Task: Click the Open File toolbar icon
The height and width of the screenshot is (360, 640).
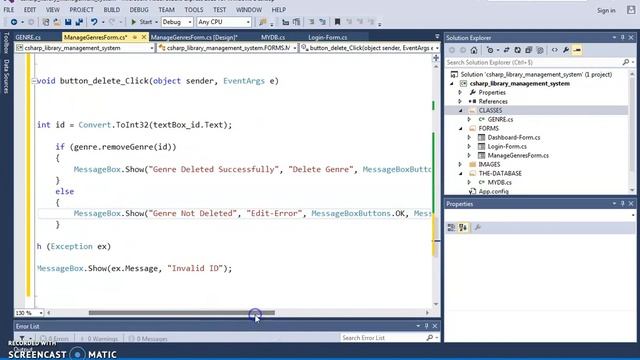Action: (x=57, y=22)
